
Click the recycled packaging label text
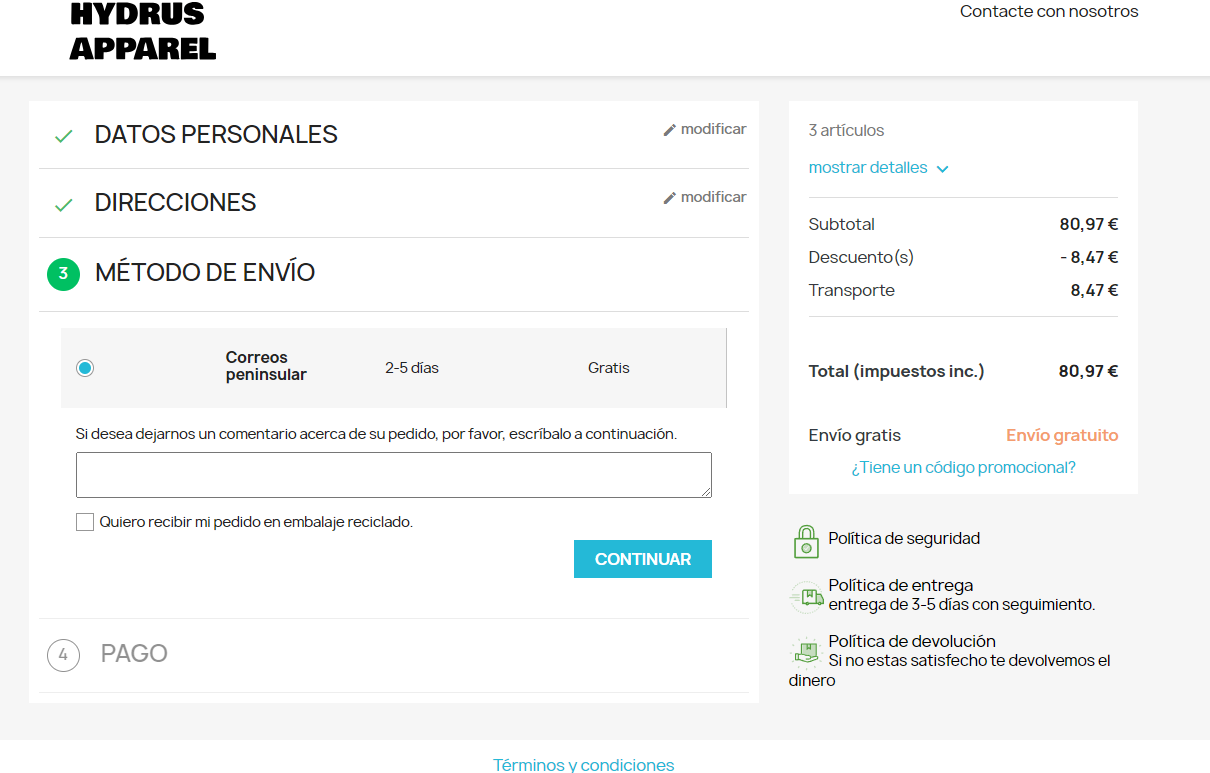pyautogui.click(x=256, y=522)
